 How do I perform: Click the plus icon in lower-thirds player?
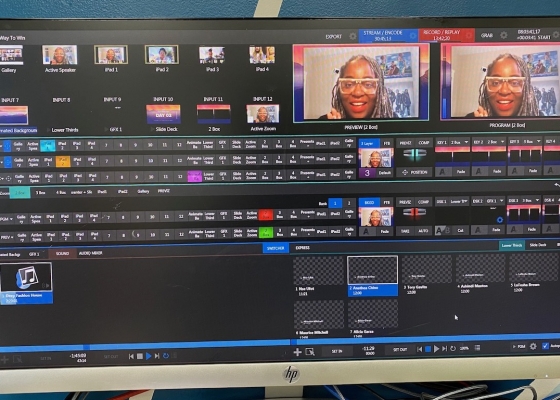[x=297, y=352]
